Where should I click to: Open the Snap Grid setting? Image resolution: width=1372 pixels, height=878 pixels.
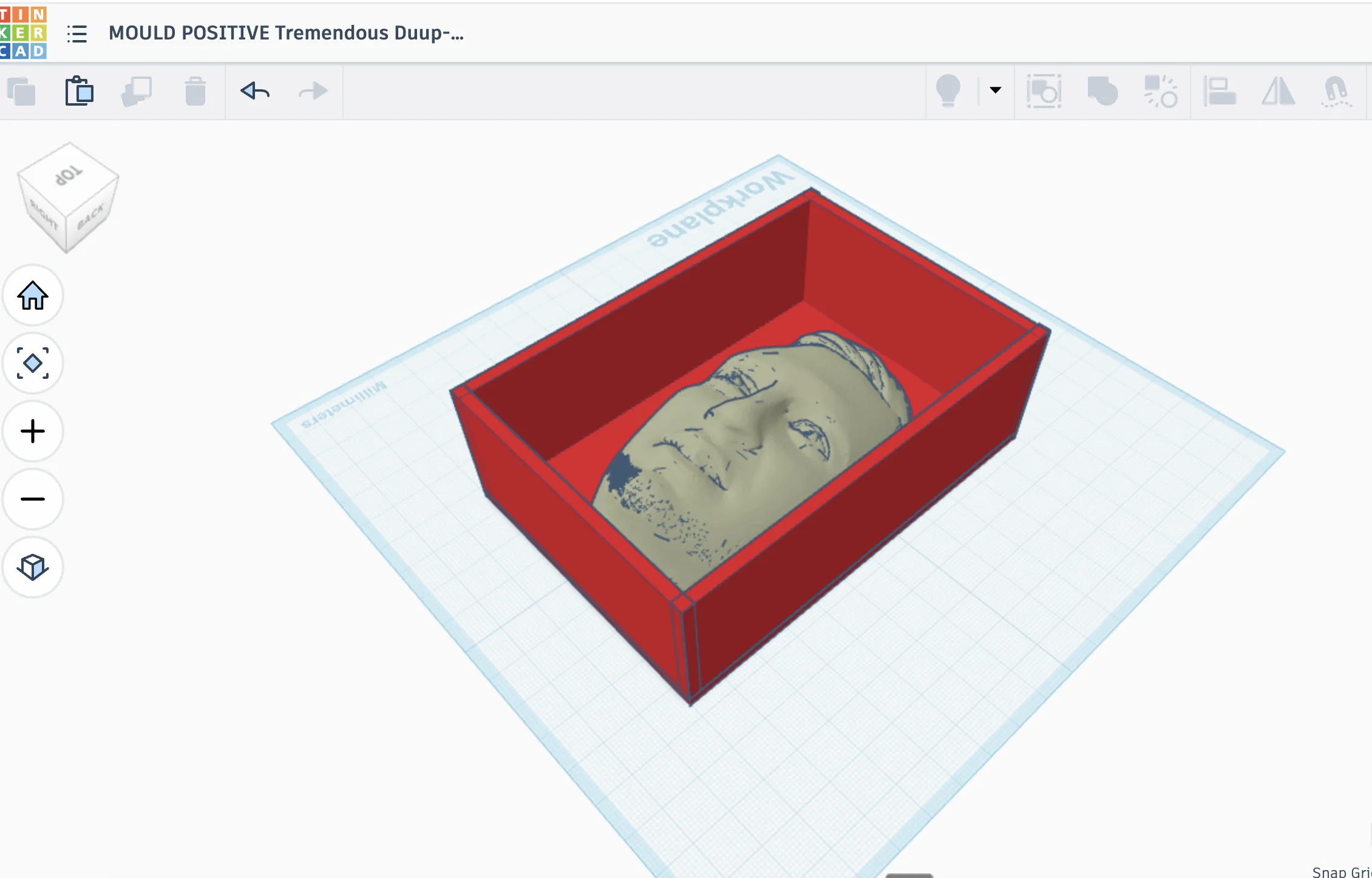1342,872
